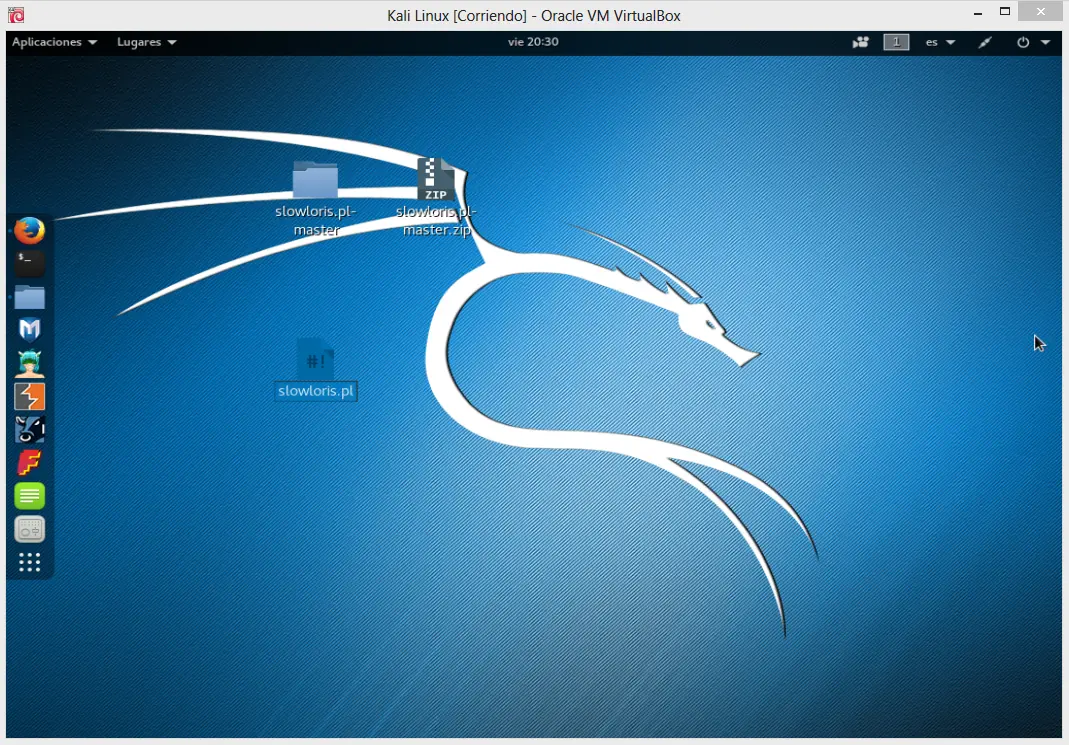Click the pen tool tray icon
This screenshot has width=1069, height=745.
point(985,42)
